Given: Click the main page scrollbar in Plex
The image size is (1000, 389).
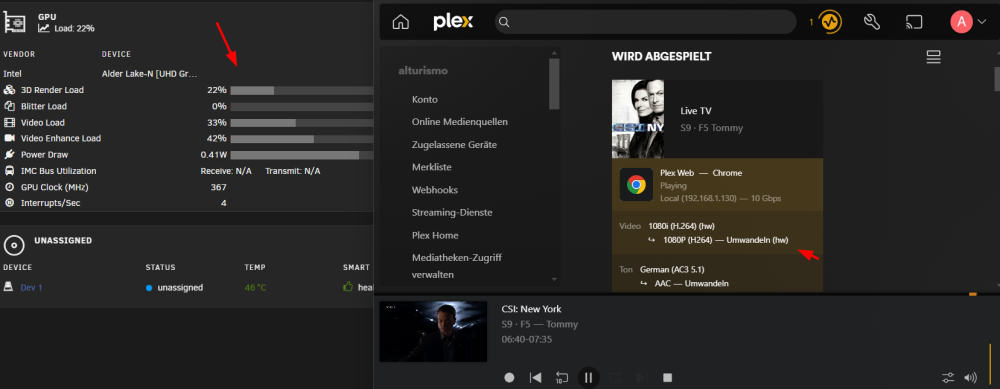Looking at the screenshot, I should 996,80.
